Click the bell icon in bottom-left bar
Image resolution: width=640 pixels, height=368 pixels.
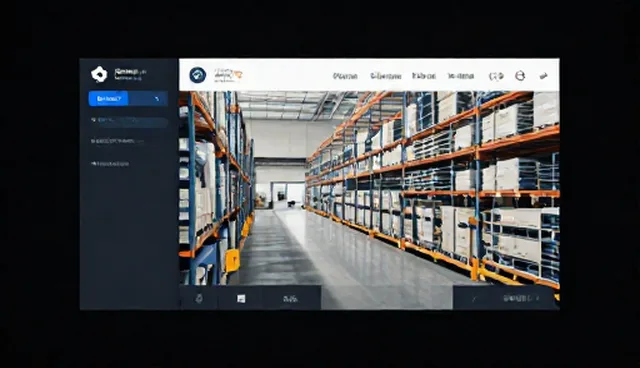pos(199,299)
